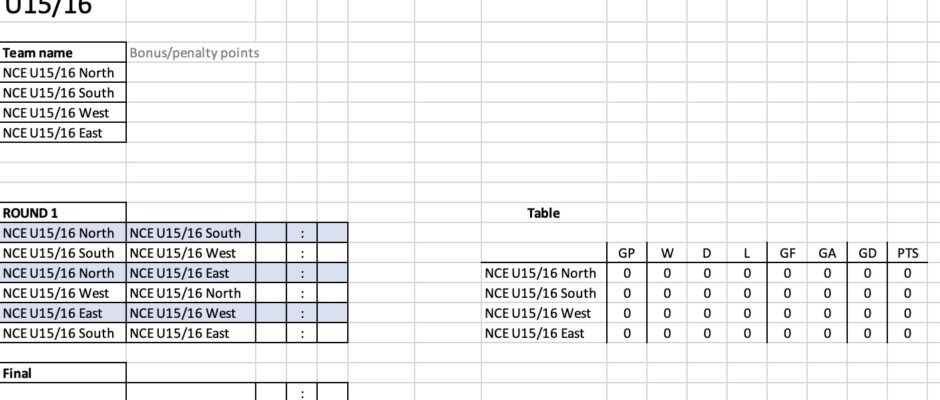Click the Bonus/penalty points header cell
This screenshot has width=940, height=400.
coord(194,53)
